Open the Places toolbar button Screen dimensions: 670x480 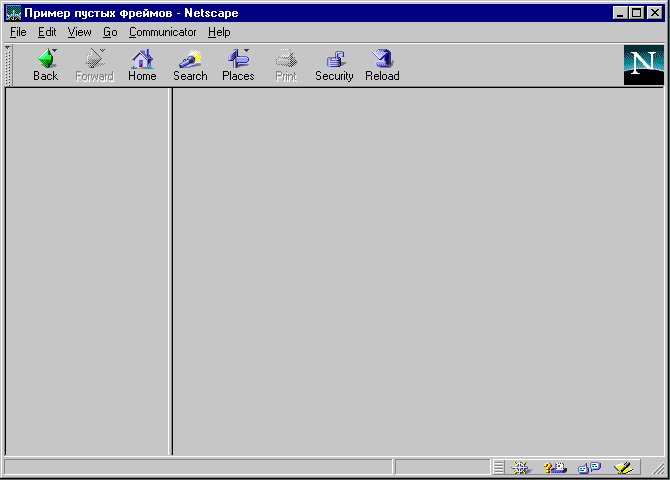238,65
